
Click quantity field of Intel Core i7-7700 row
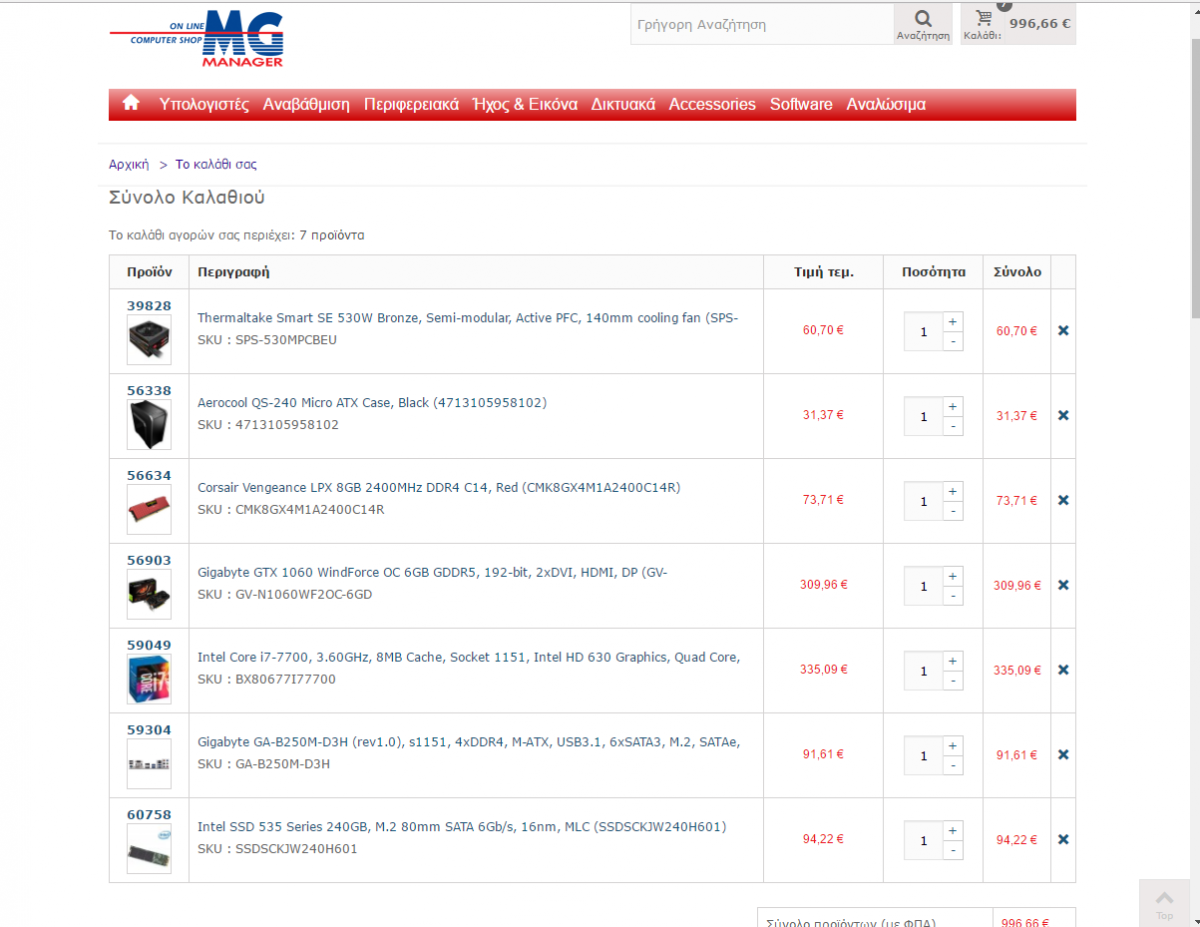tap(924, 671)
